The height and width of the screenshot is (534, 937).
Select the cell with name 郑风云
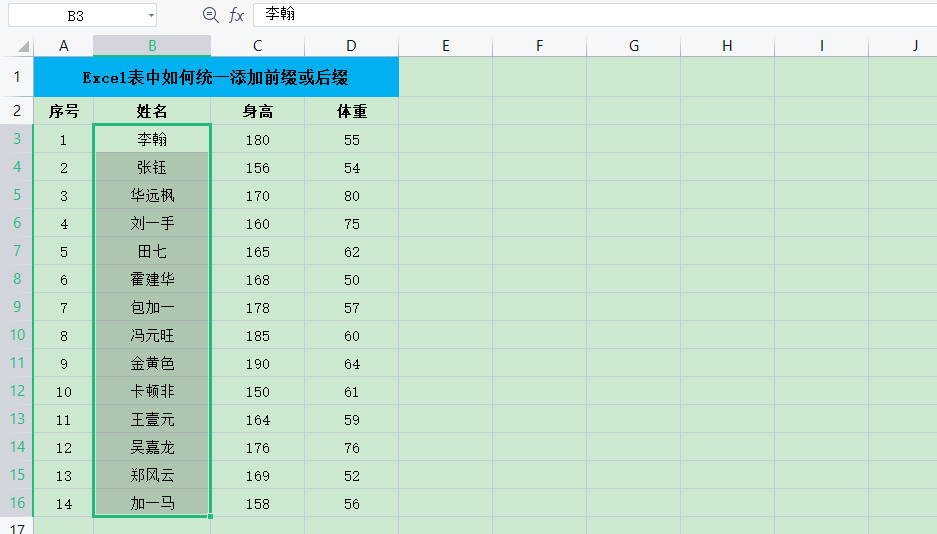pyautogui.click(x=152, y=476)
